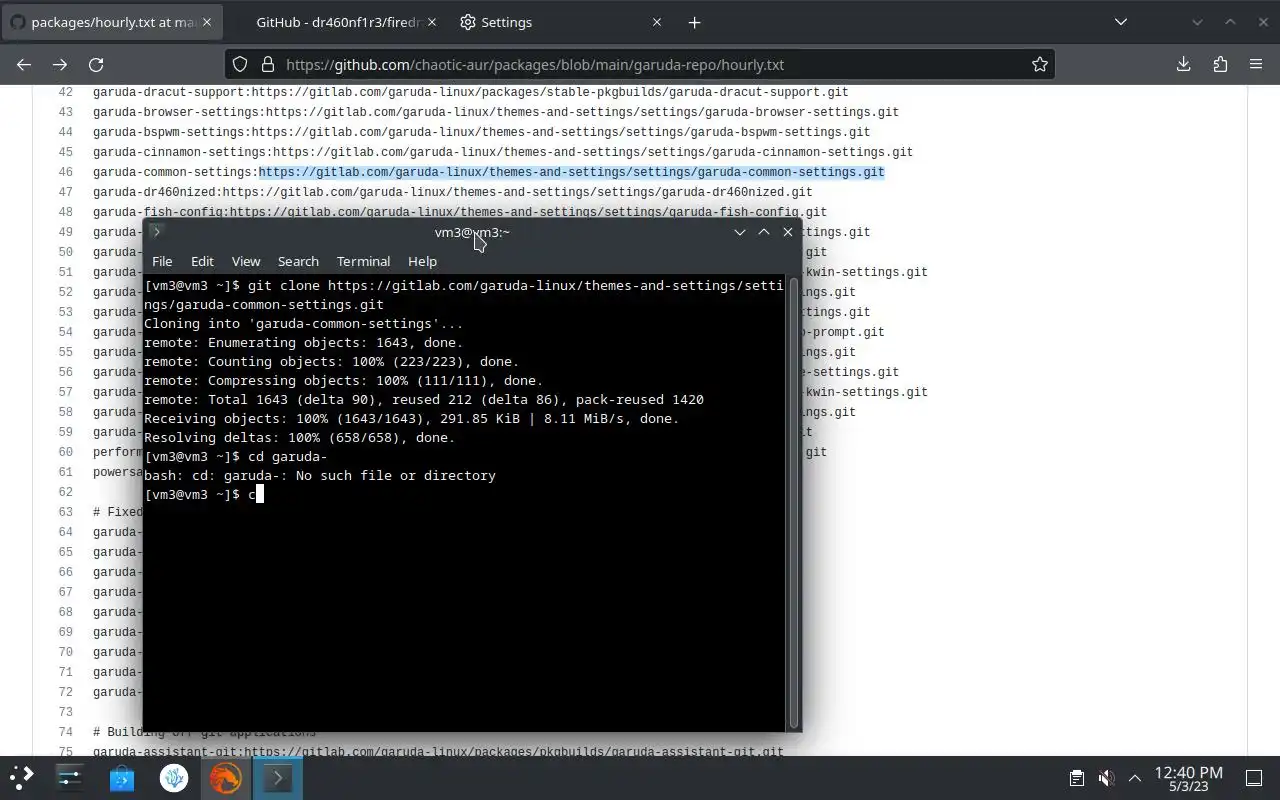Close the terminal window

pos(788,232)
